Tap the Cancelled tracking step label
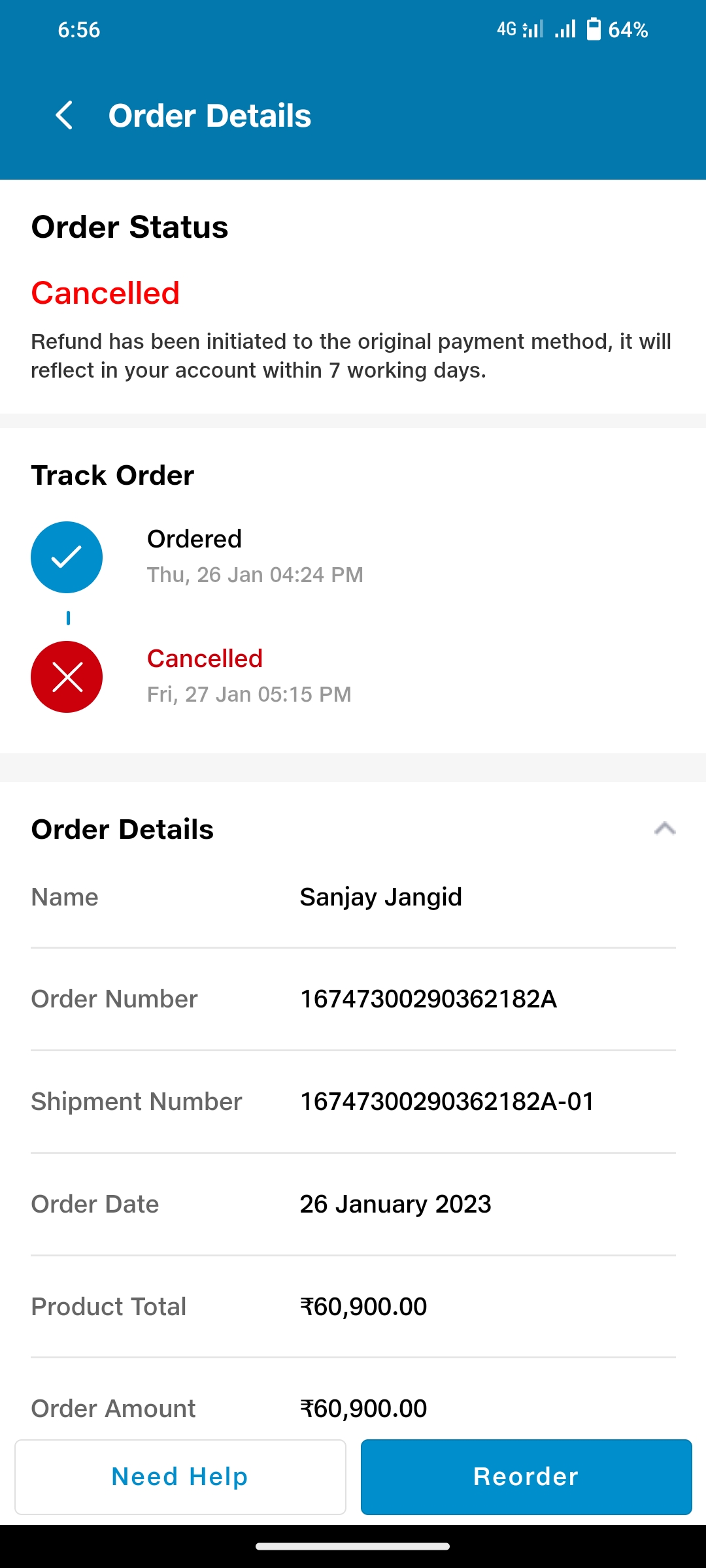 point(205,659)
